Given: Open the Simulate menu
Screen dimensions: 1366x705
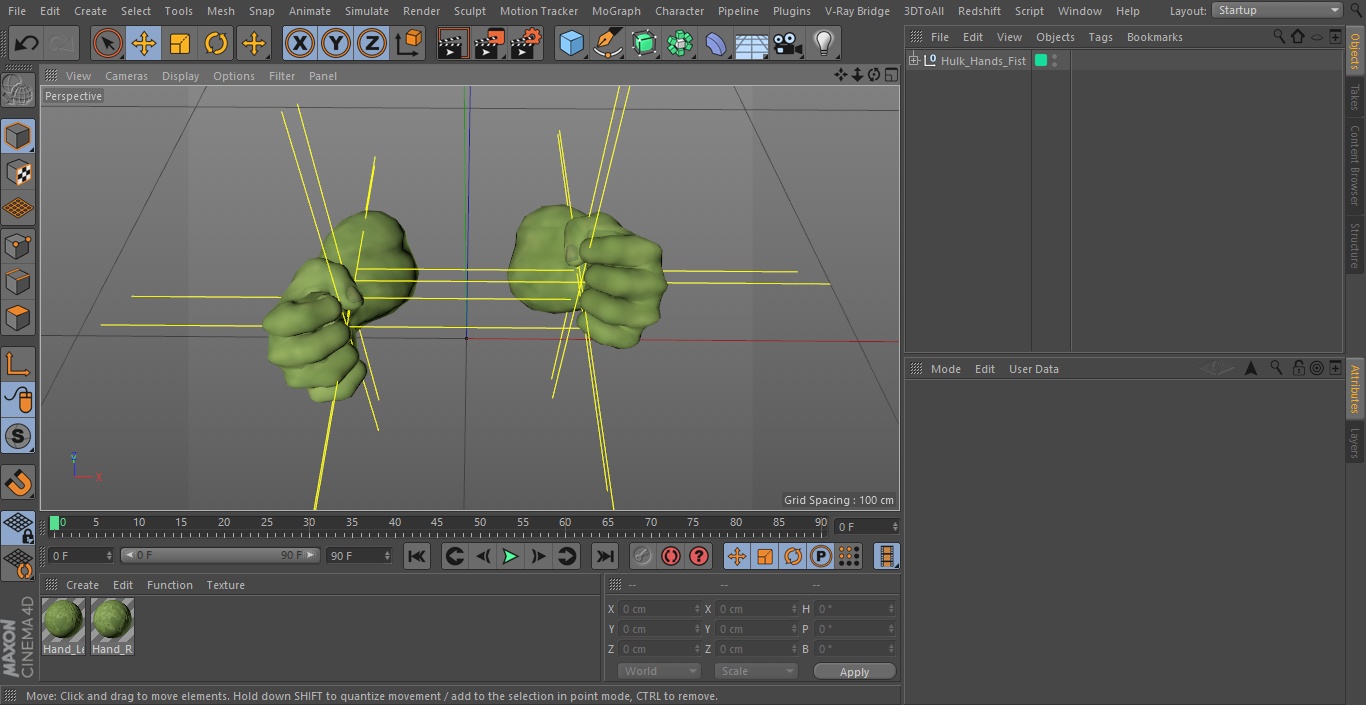Looking at the screenshot, I should click(x=366, y=11).
